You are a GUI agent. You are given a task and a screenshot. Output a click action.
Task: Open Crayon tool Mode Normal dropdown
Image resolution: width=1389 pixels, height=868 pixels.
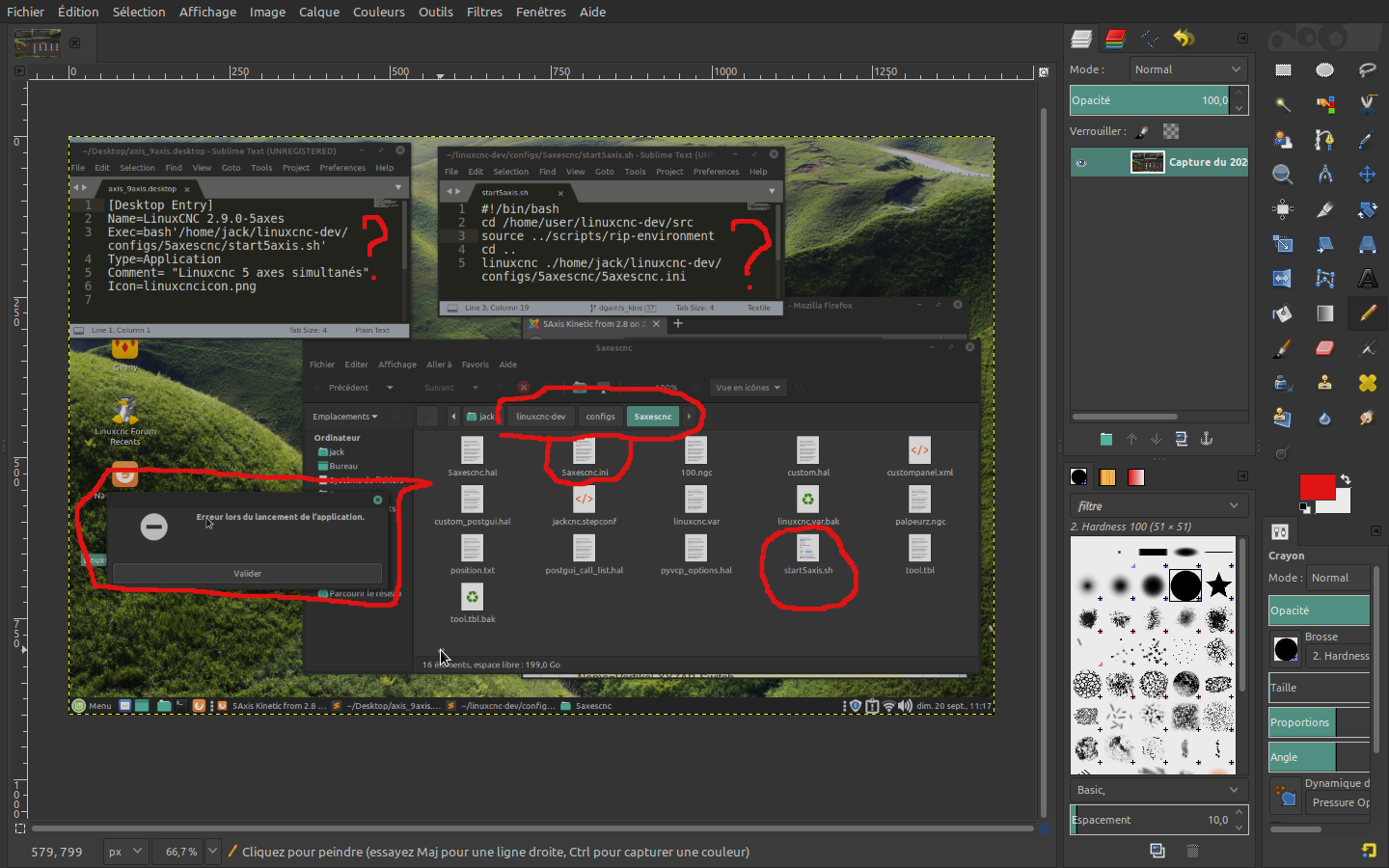[x=1338, y=578]
